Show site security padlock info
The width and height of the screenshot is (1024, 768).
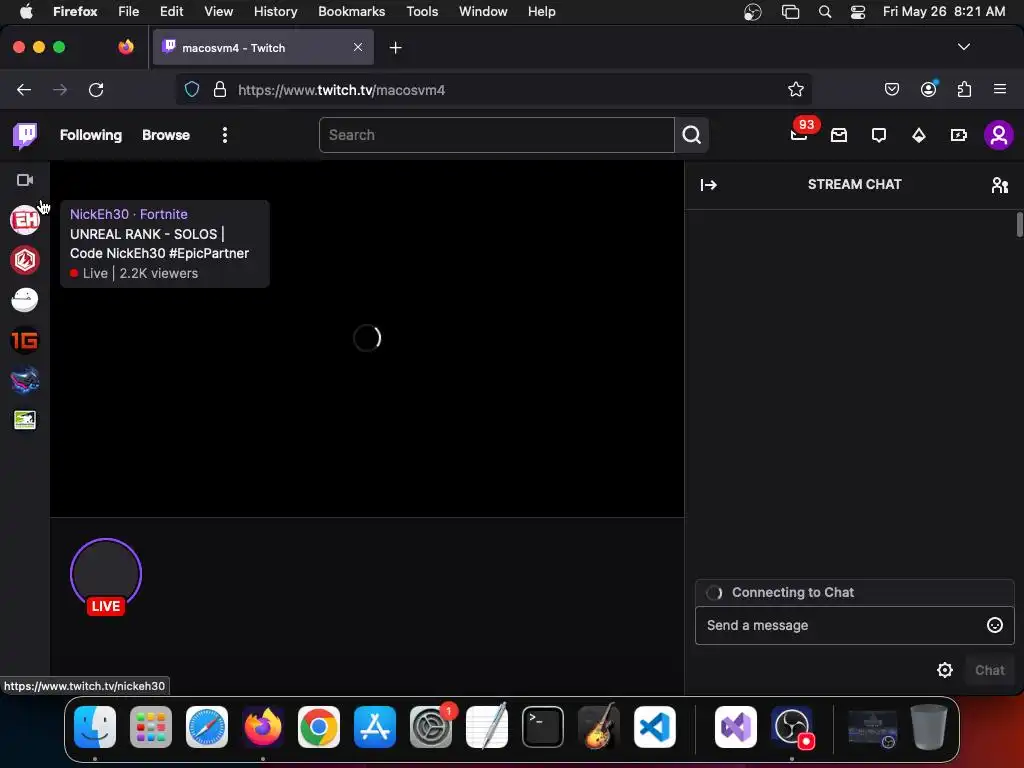coord(220,89)
